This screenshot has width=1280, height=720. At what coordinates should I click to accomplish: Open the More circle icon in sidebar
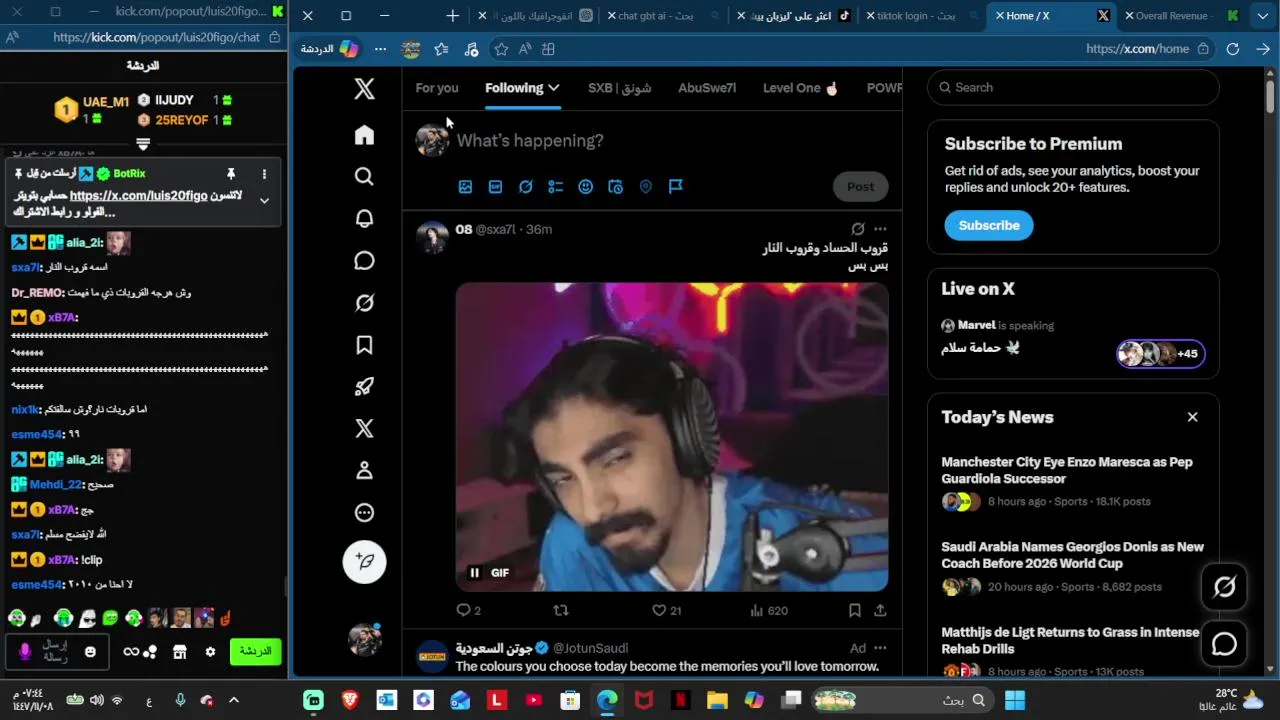click(x=364, y=513)
